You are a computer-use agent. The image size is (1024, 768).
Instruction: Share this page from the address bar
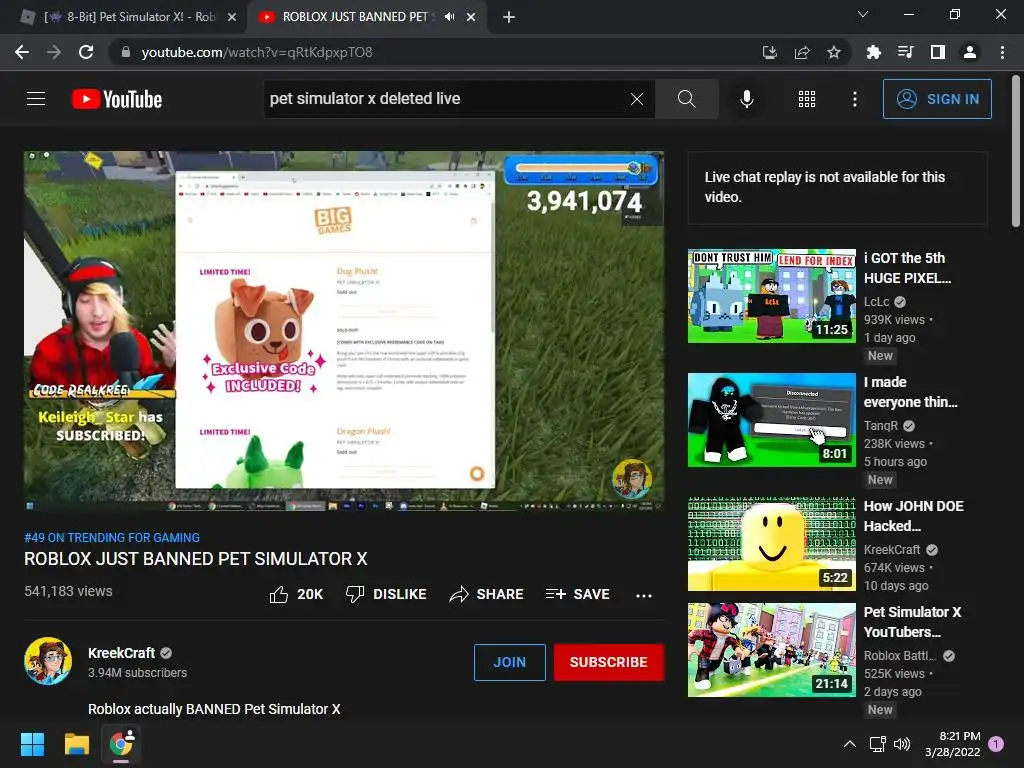pos(802,52)
